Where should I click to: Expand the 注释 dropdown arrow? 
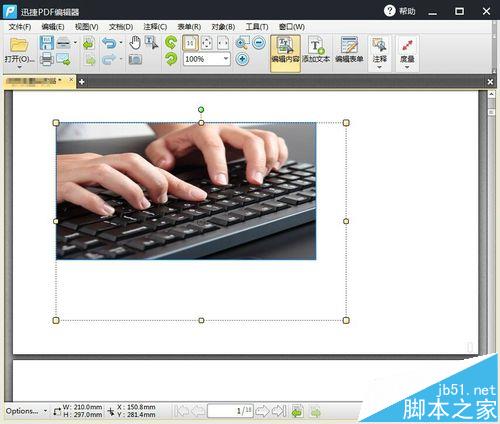coord(379,67)
